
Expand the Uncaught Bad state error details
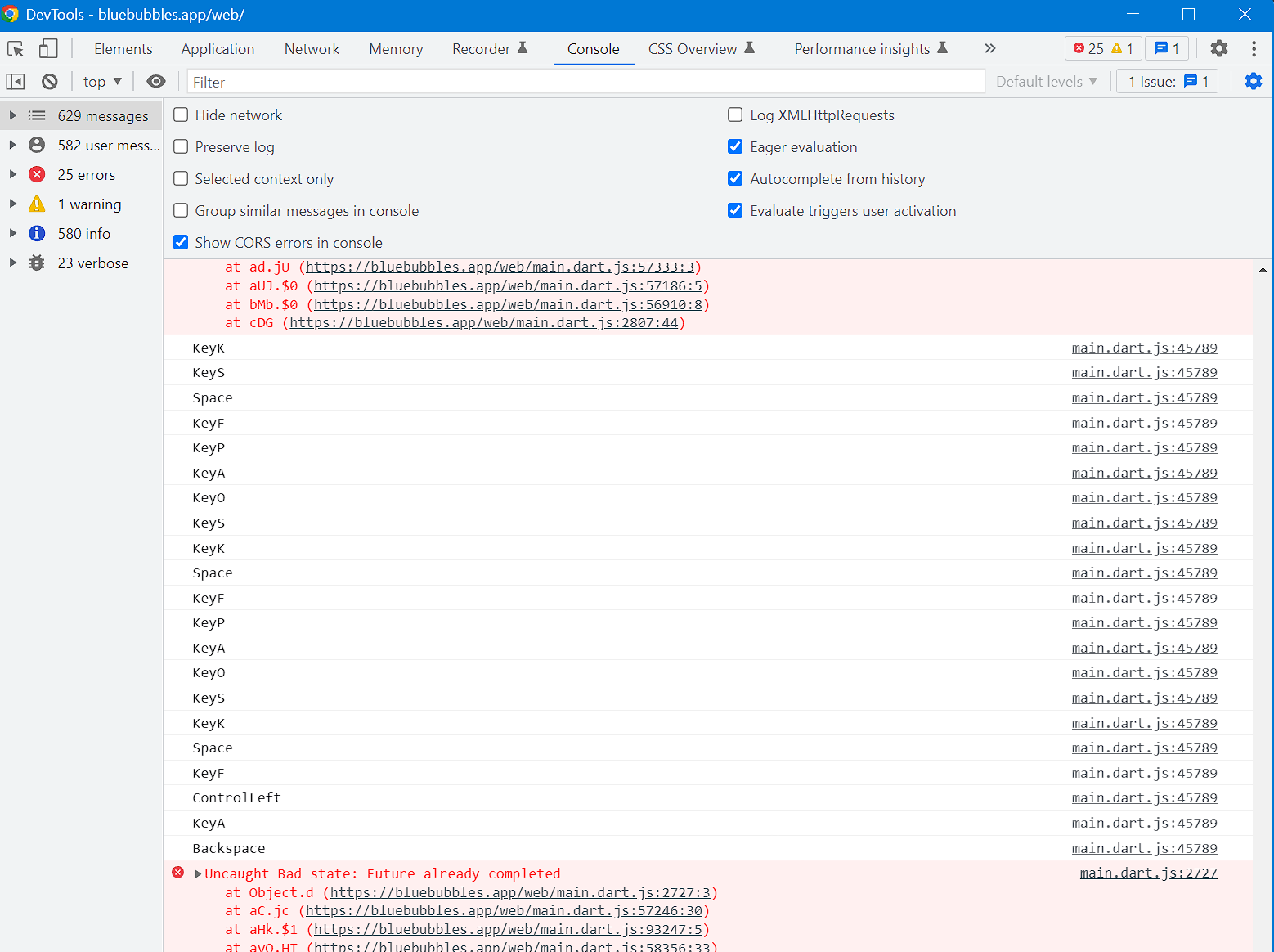coord(197,873)
